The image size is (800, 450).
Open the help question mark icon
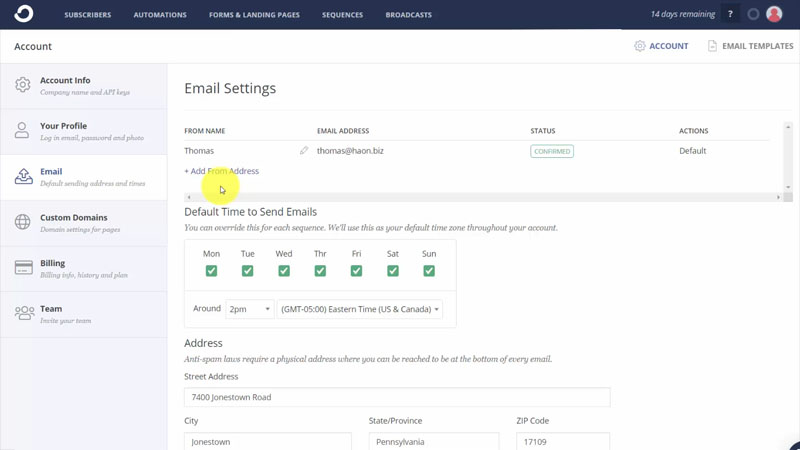730,15
